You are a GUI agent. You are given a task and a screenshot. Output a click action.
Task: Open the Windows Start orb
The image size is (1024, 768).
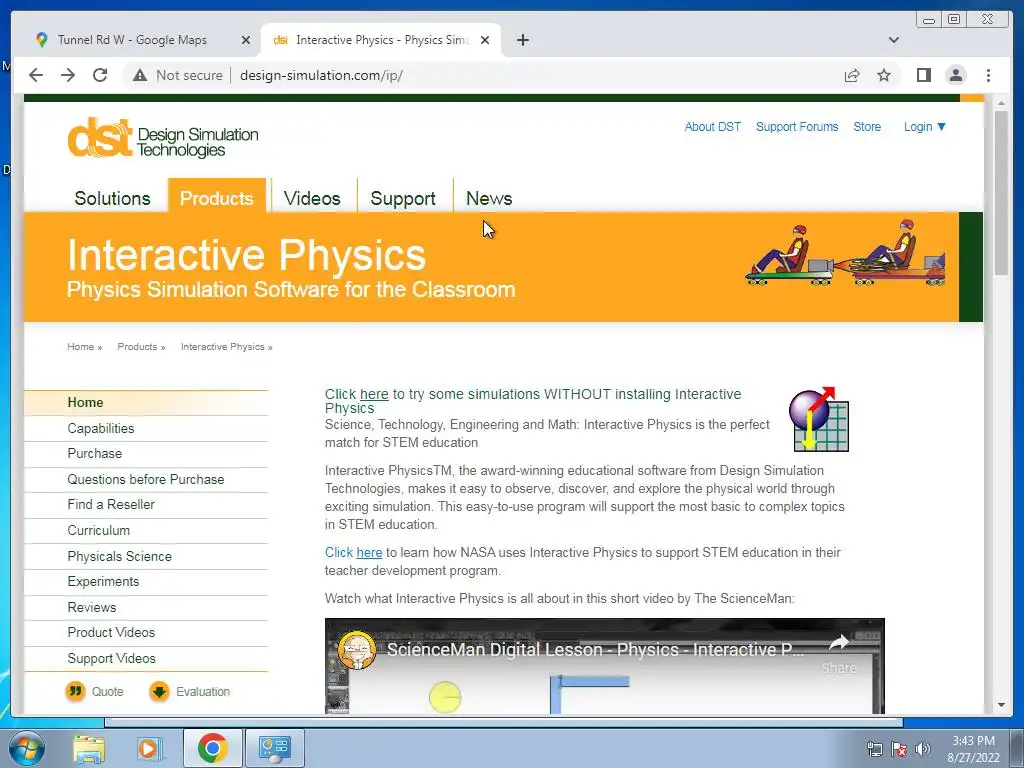click(x=27, y=748)
